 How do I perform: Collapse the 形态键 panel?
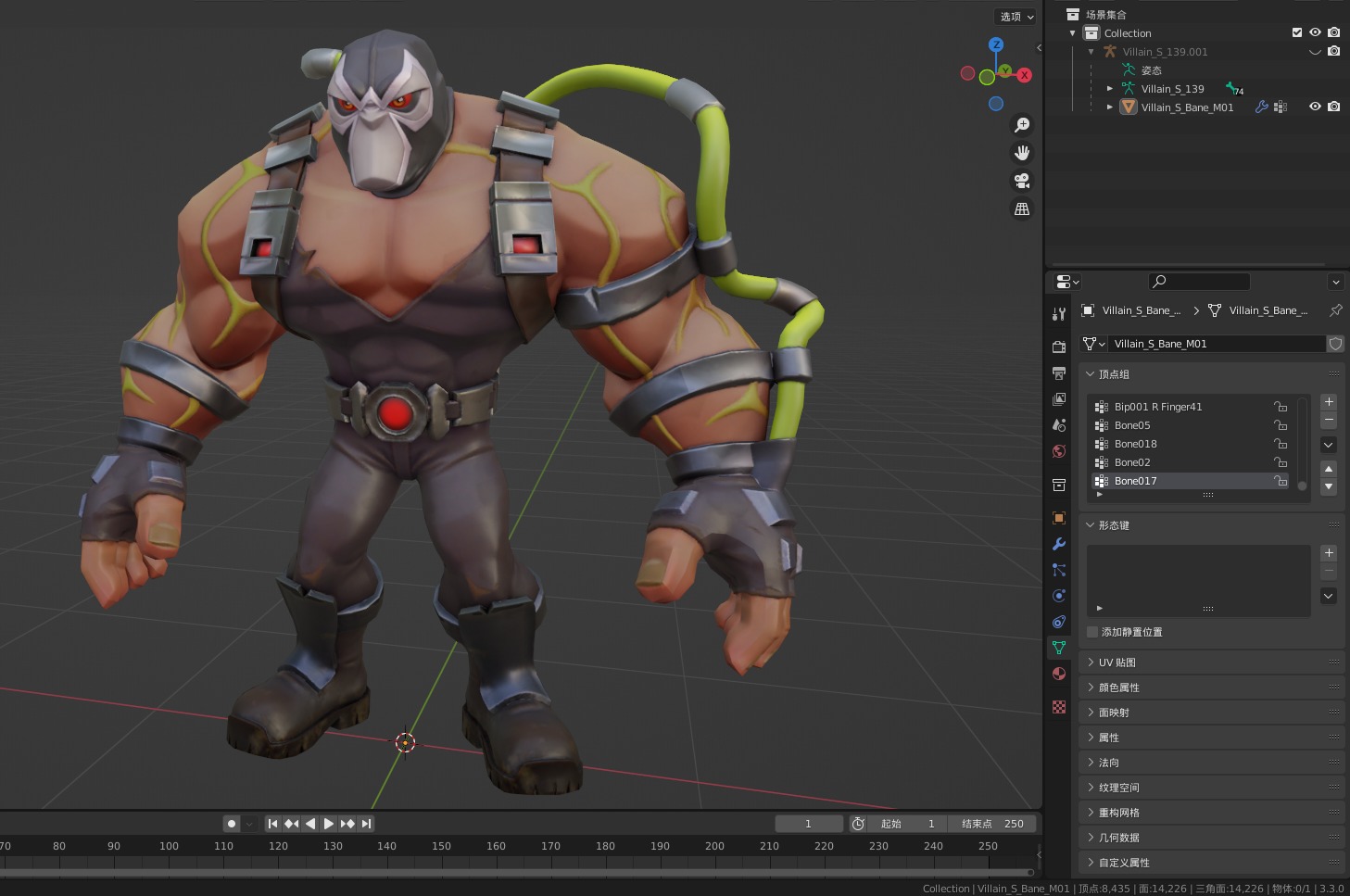coord(1091,525)
